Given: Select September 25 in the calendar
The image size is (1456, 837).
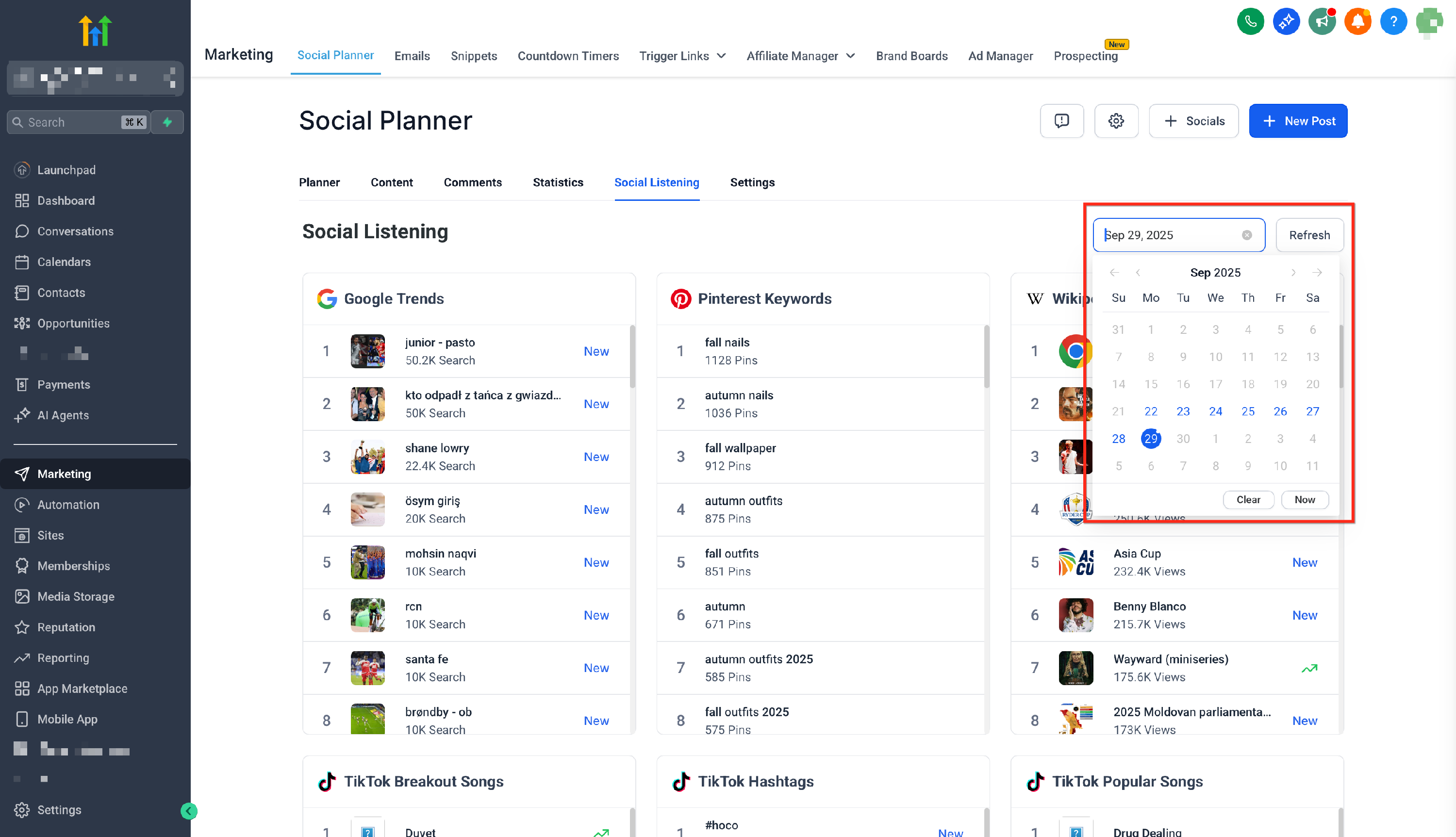Looking at the screenshot, I should [1247, 411].
